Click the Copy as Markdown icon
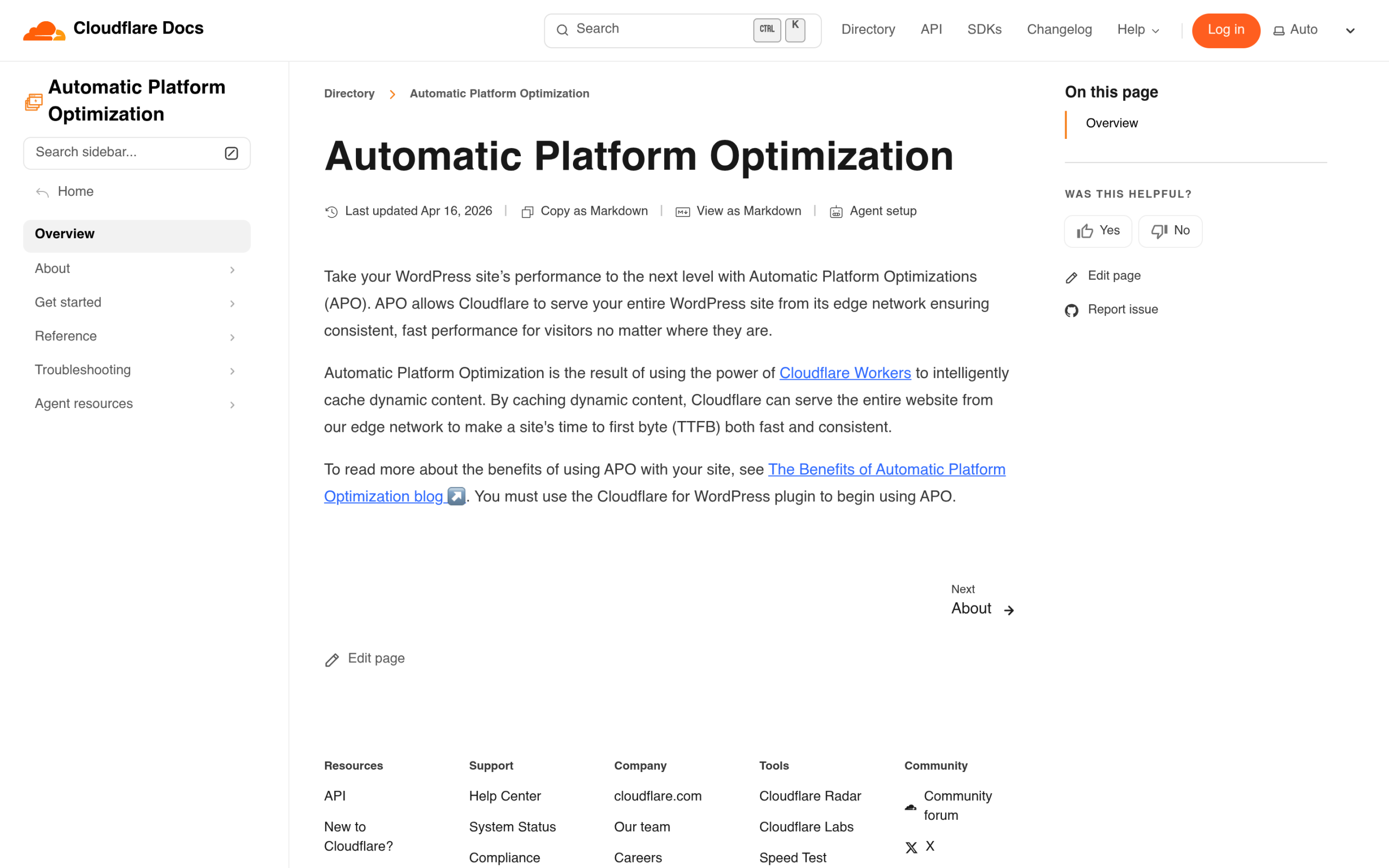This screenshot has width=1389, height=868. (527, 212)
